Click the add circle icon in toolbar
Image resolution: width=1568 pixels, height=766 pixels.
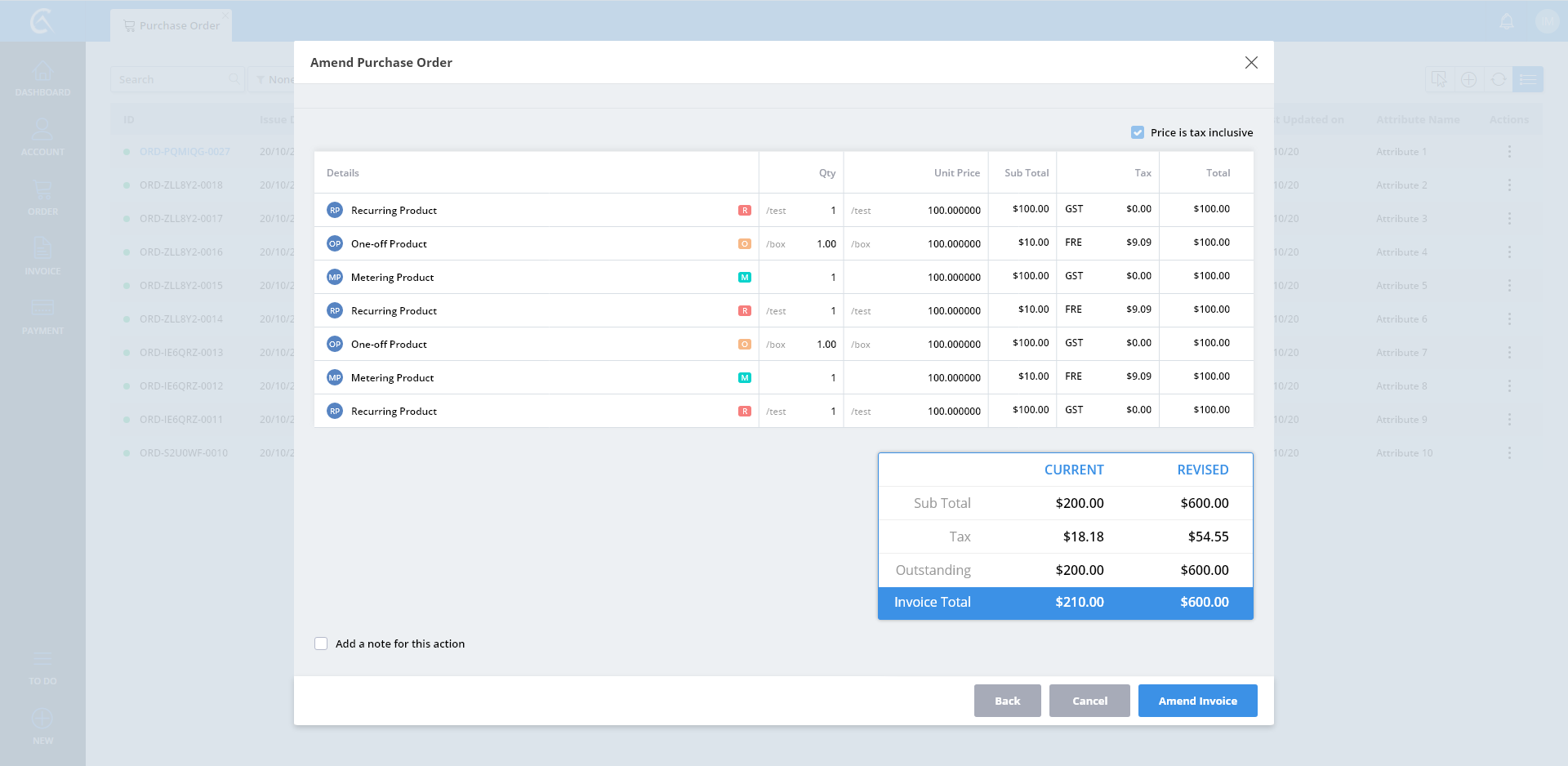[x=1468, y=79]
